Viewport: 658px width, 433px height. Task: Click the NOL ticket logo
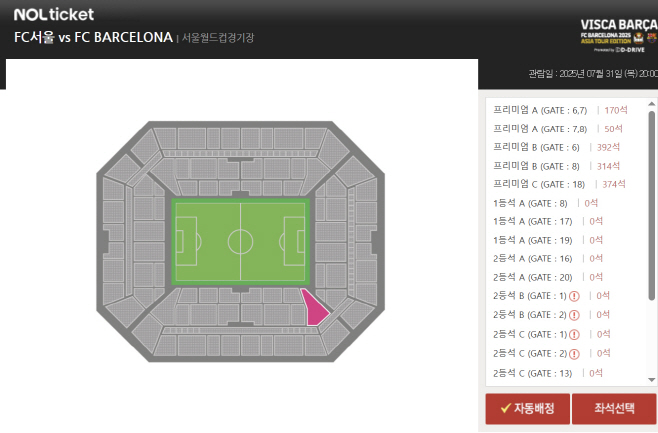[x=54, y=15]
